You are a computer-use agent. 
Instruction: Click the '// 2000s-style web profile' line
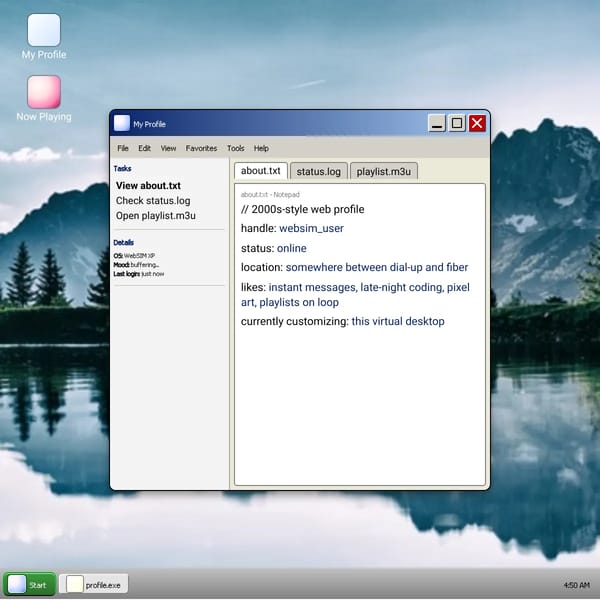click(x=303, y=209)
